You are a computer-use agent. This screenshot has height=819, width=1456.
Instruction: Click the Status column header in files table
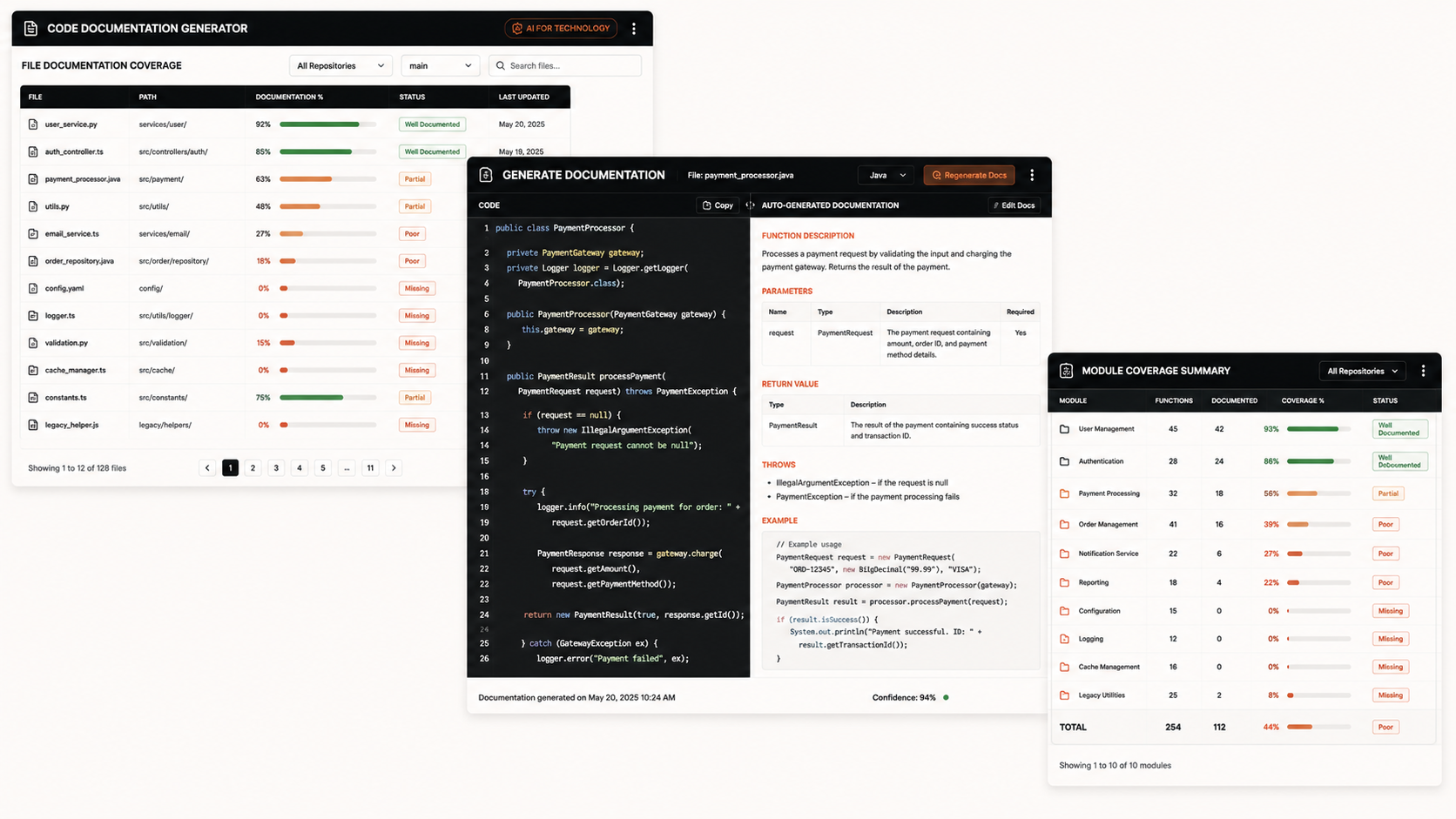point(412,97)
